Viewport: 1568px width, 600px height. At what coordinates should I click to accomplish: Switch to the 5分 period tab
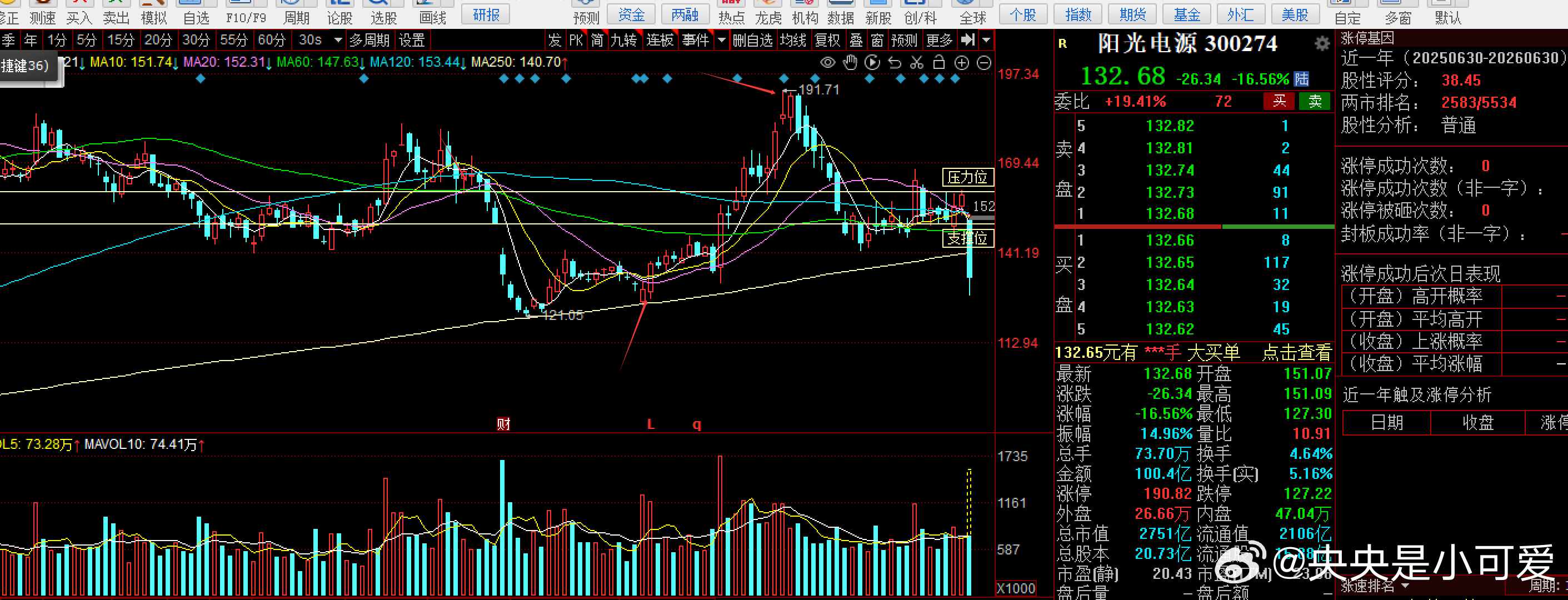click(87, 40)
